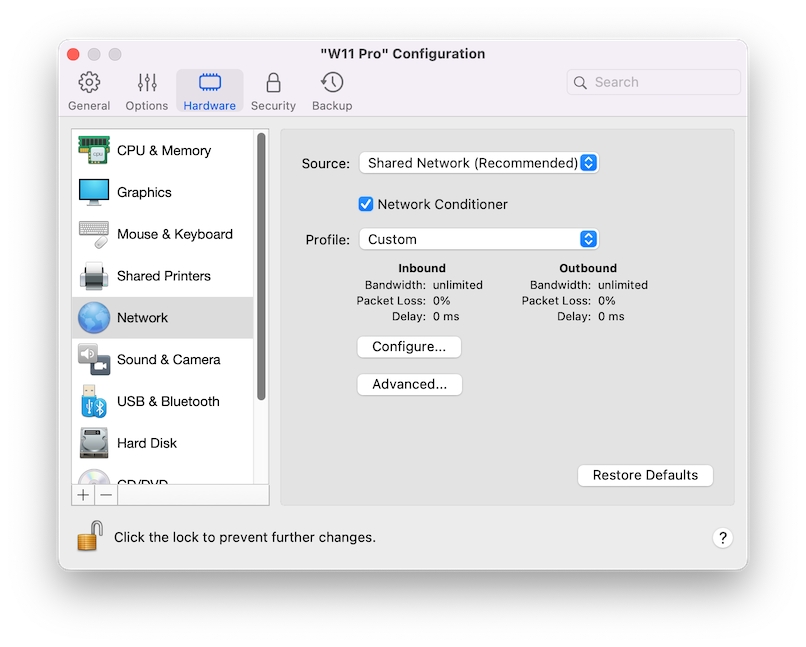Image resolution: width=806 pixels, height=647 pixels.
Task: Open the Security tab
Action: [x=273, y=91]
